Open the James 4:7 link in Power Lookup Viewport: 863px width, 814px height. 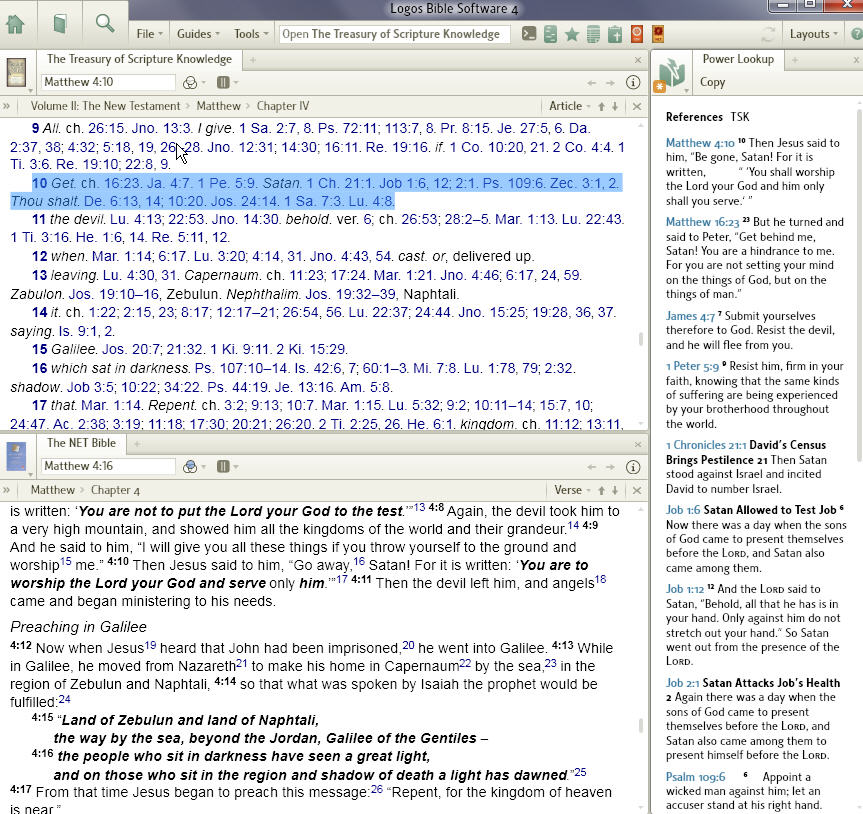coord(690,316)
